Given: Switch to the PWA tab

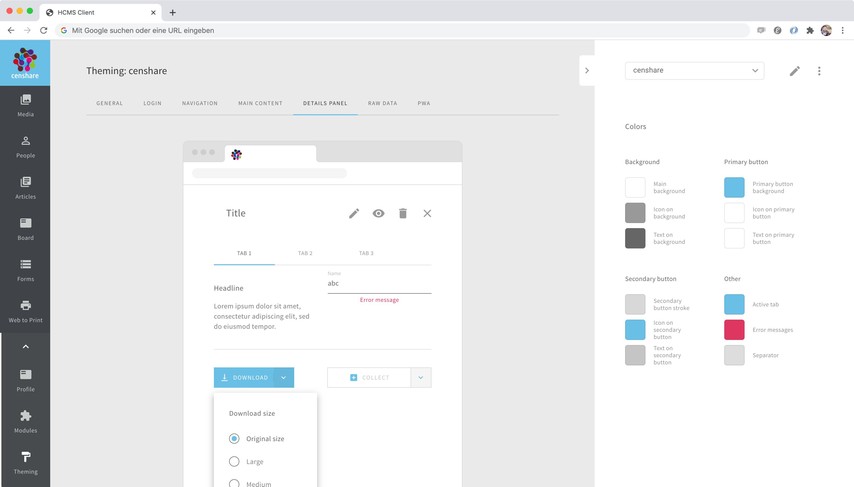Looking at the screenshot, I should click(424, 103).
